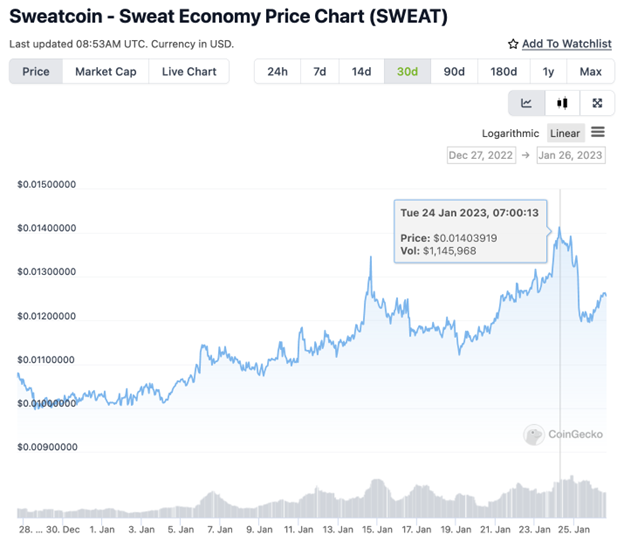This screenshot has height=541, width=624.
Task: Select the 24h time range
Action: [x=278, y=72]
